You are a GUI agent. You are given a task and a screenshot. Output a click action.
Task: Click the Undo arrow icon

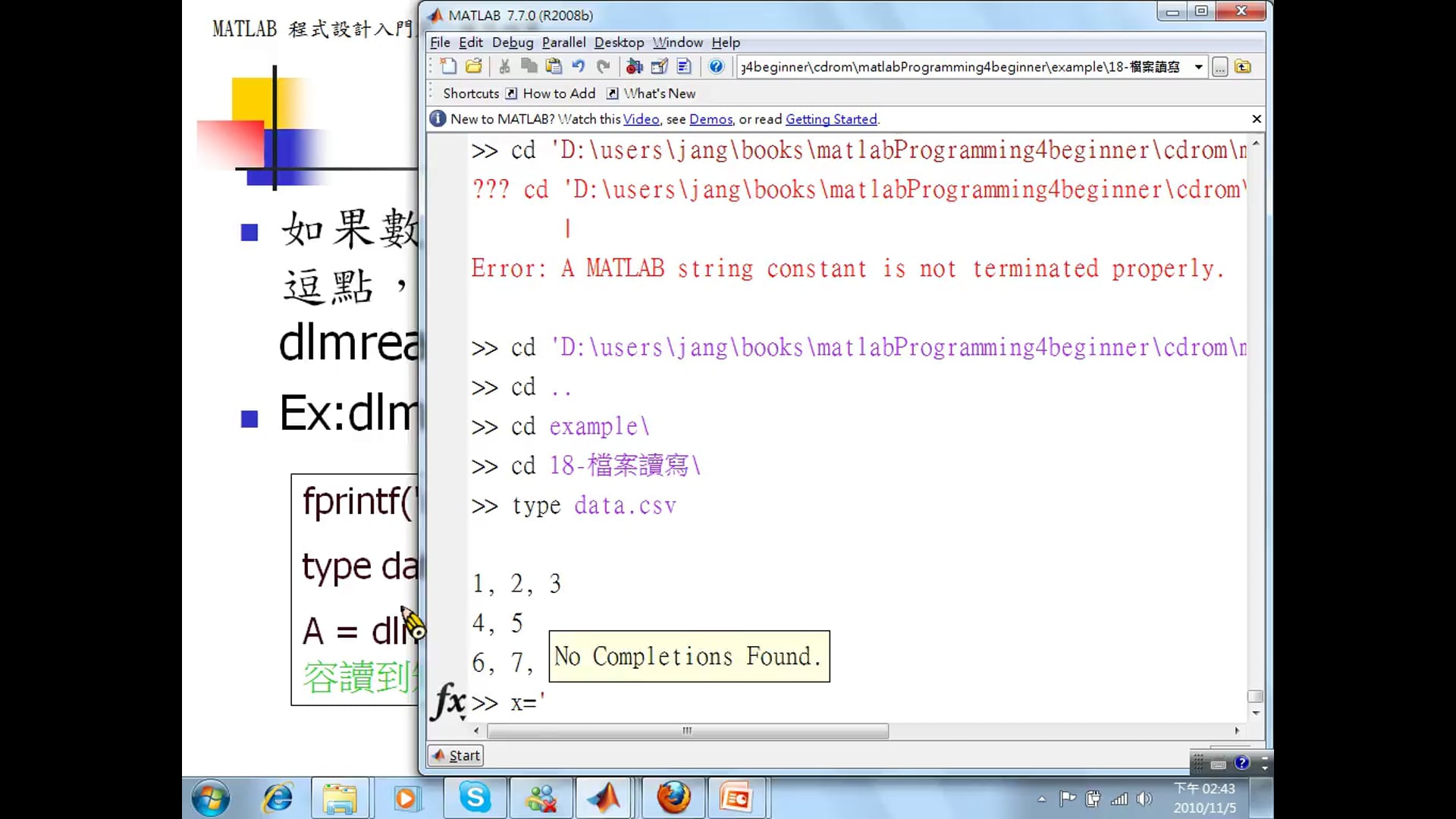pos(579,67)
